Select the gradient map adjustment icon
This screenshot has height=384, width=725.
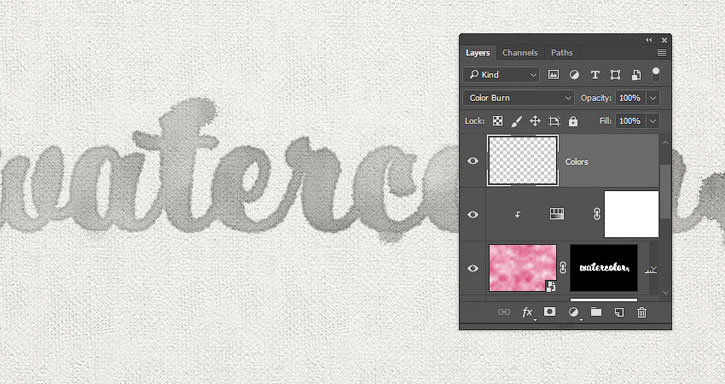(x=557, y=214)
